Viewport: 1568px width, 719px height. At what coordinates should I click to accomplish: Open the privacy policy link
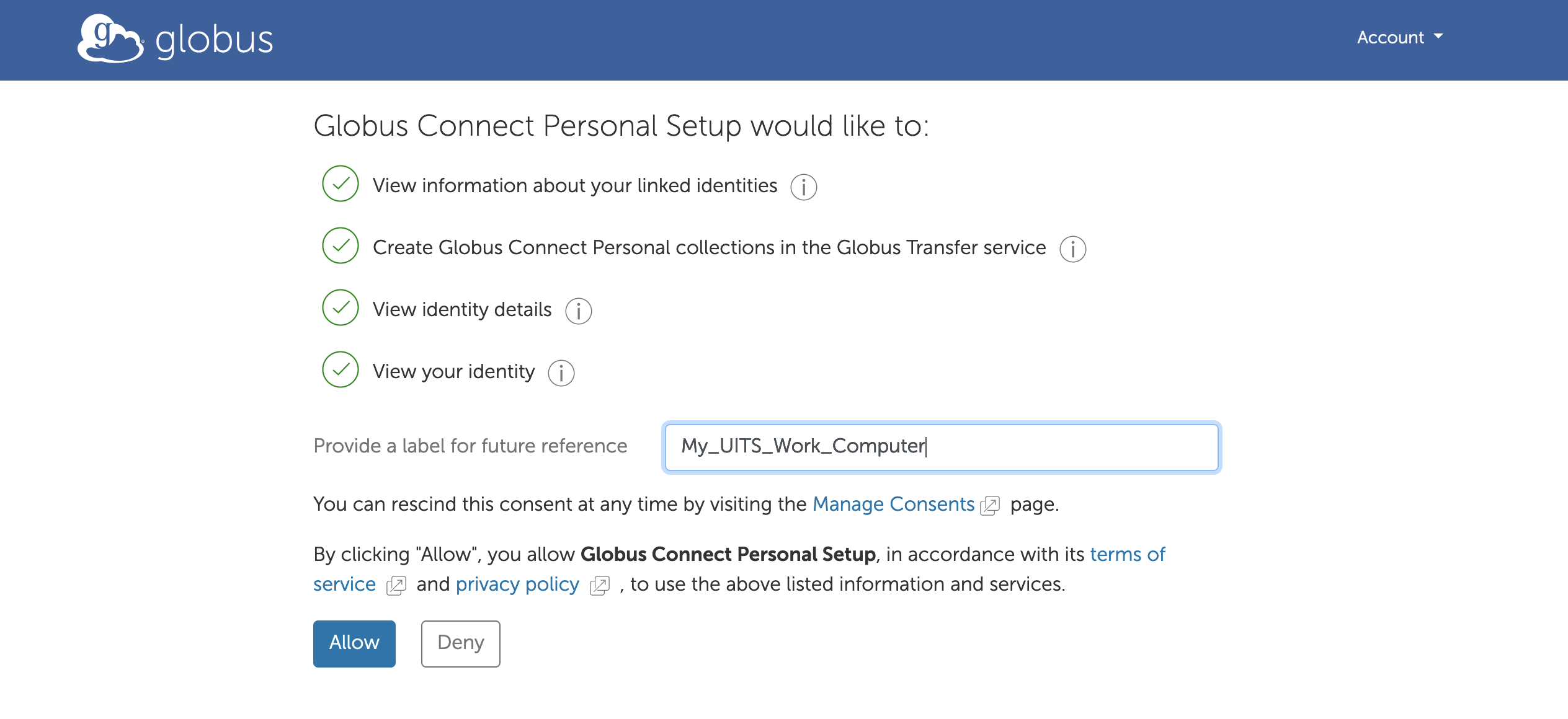517,584
